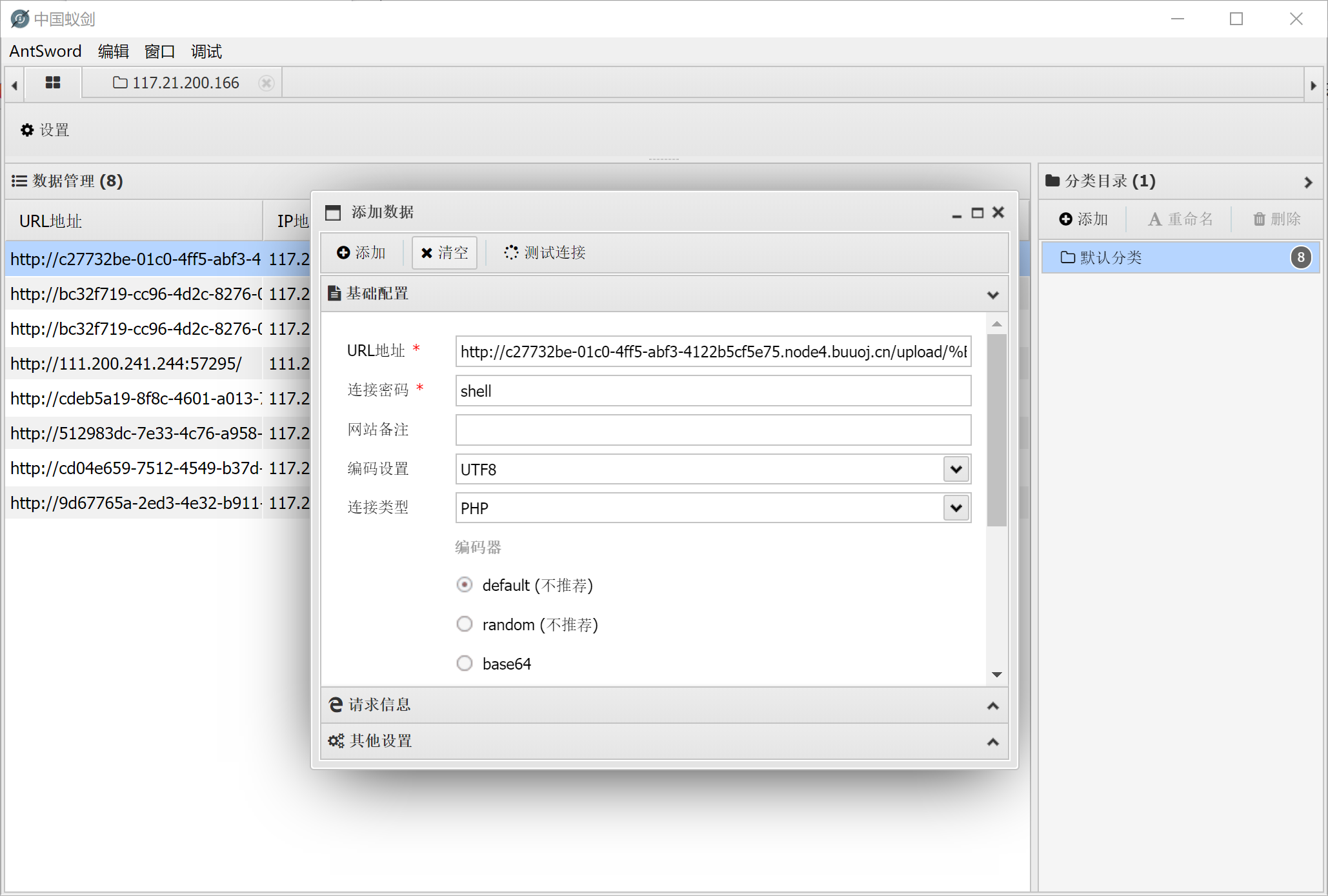Open the 窗口 menu
Image resolution: width=1328 pixels, height=896 pixels.
[160, 52]
